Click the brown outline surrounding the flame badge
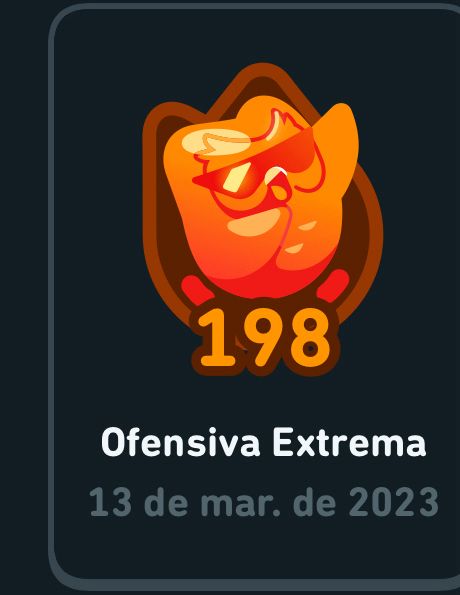The image size is (460, 595). click(x=376, y=228)
